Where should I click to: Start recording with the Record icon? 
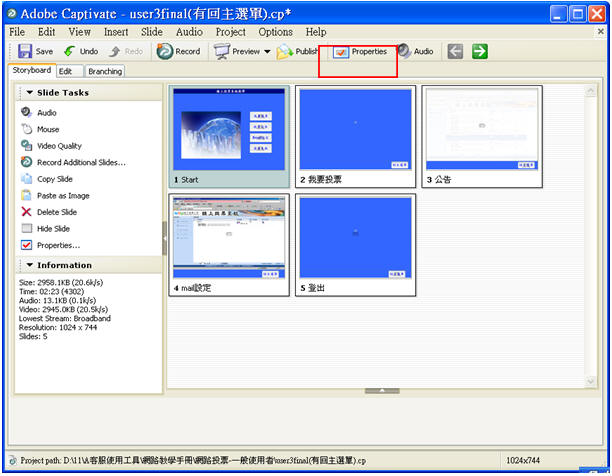point(164,51)
